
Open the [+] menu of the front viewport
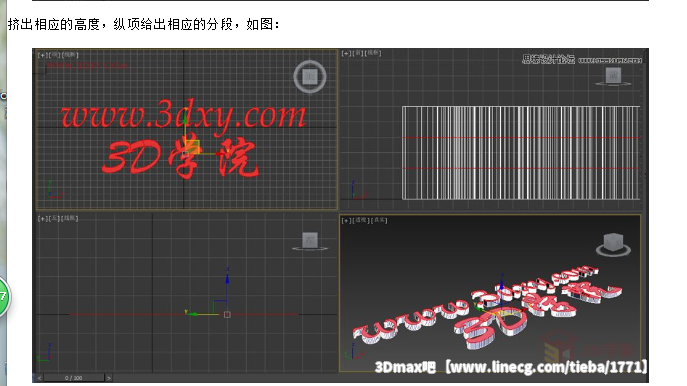(x=346, y=53)
